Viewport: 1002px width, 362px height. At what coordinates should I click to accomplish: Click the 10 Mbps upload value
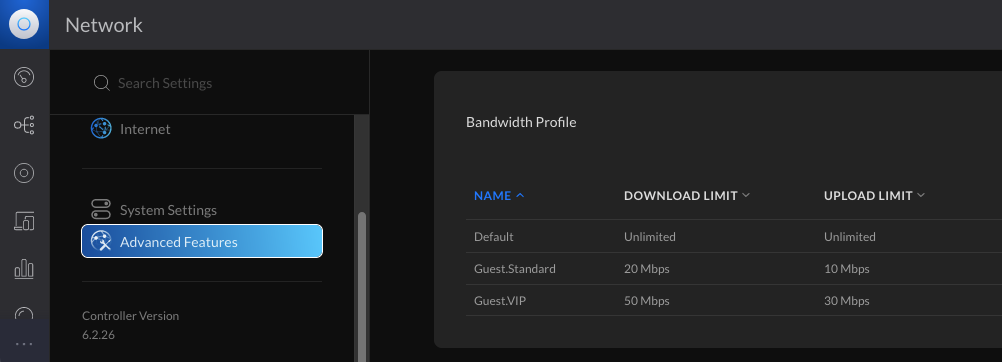pyautogui.click(x=847, y=269)
